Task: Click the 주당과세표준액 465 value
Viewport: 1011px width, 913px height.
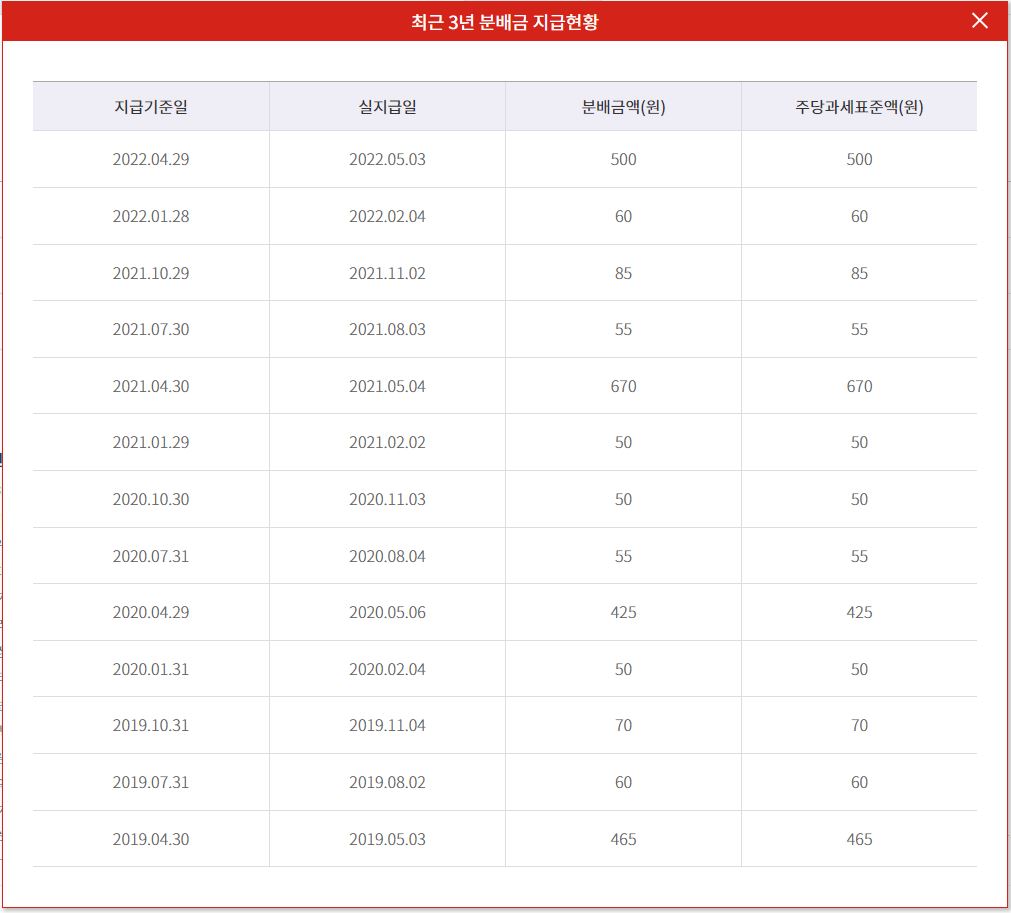Action: pos(859,839)
